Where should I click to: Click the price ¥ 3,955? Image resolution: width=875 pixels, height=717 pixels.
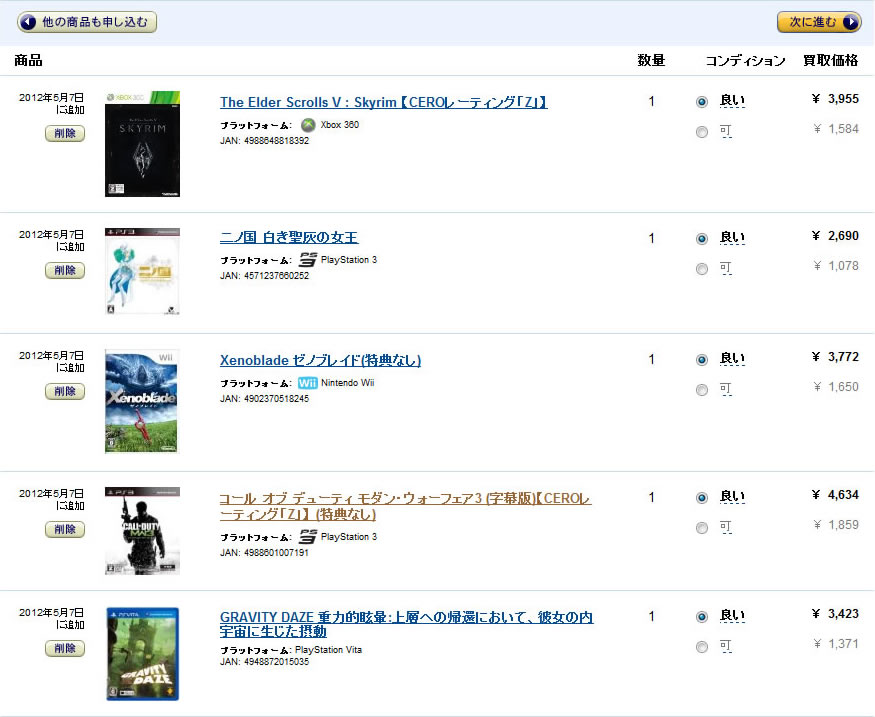[835, 99]
